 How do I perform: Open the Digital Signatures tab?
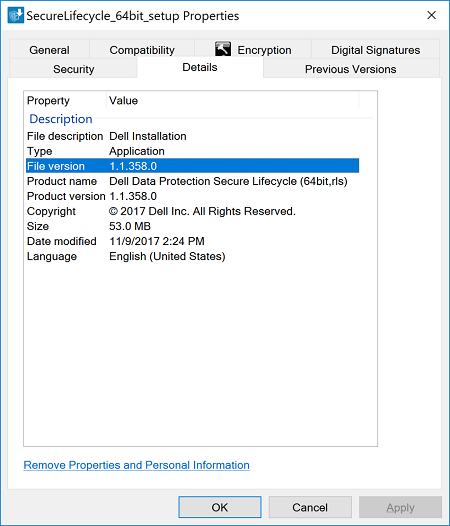tap(376, 50)
